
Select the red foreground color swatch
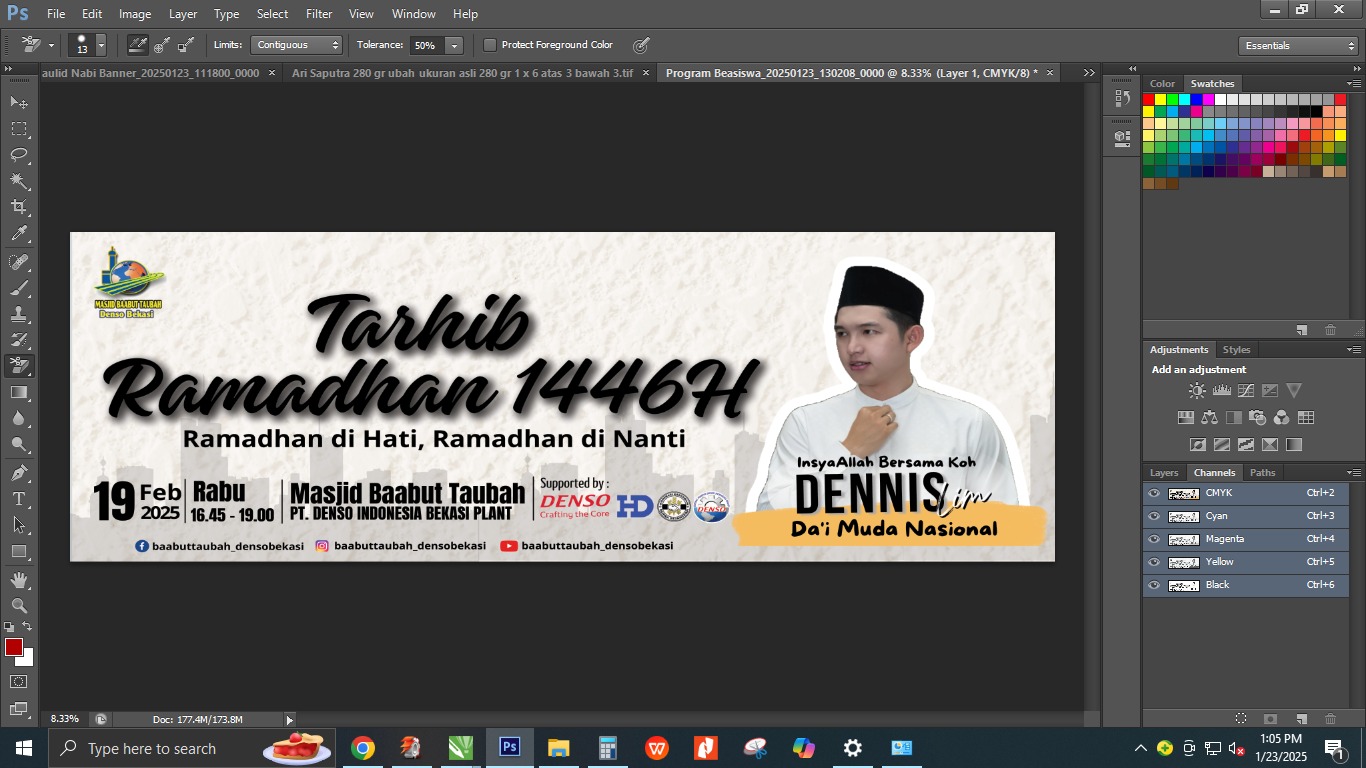pyautogui.click(x=14, y=648)
